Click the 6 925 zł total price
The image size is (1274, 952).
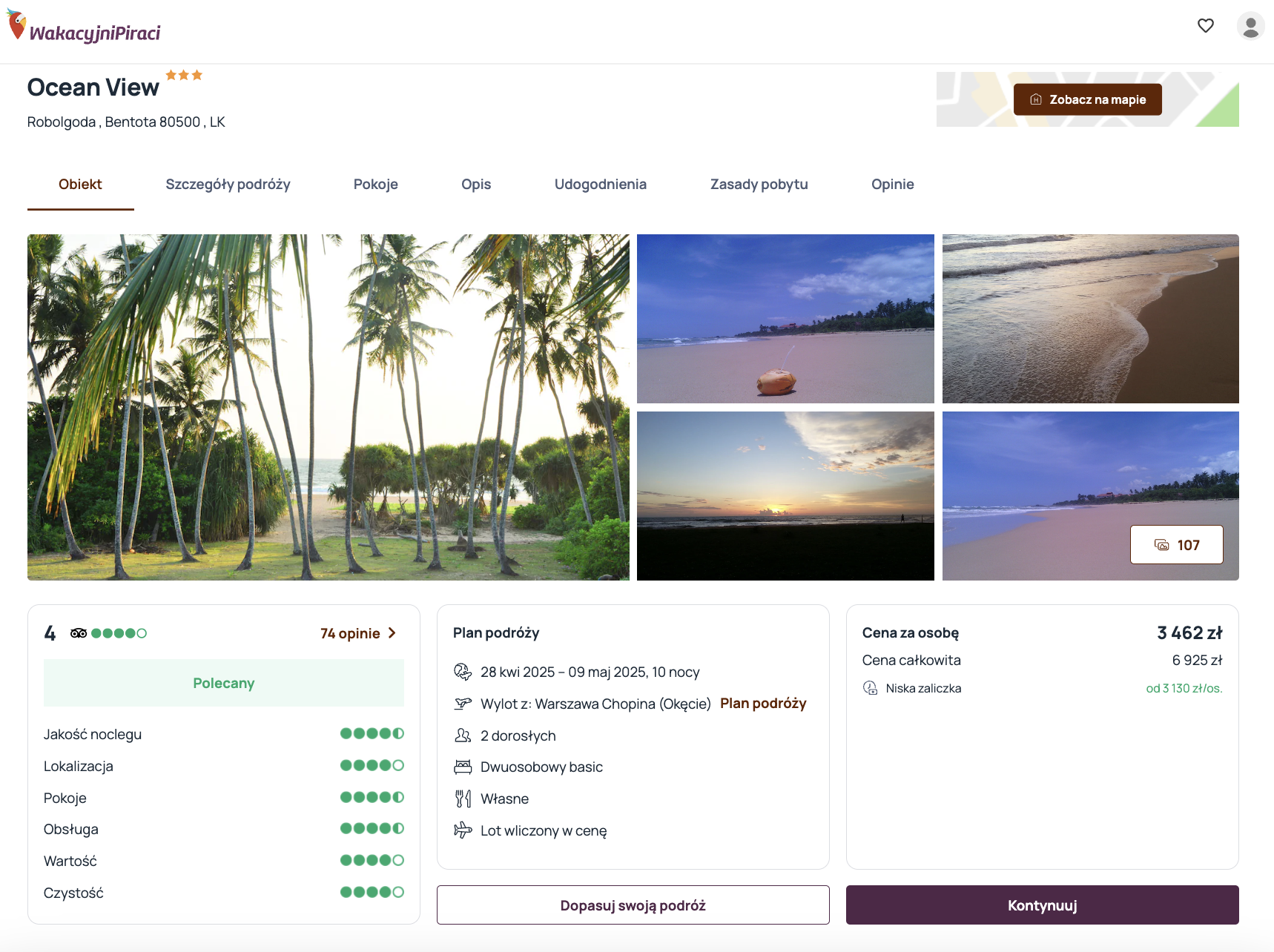(1197, 660)
